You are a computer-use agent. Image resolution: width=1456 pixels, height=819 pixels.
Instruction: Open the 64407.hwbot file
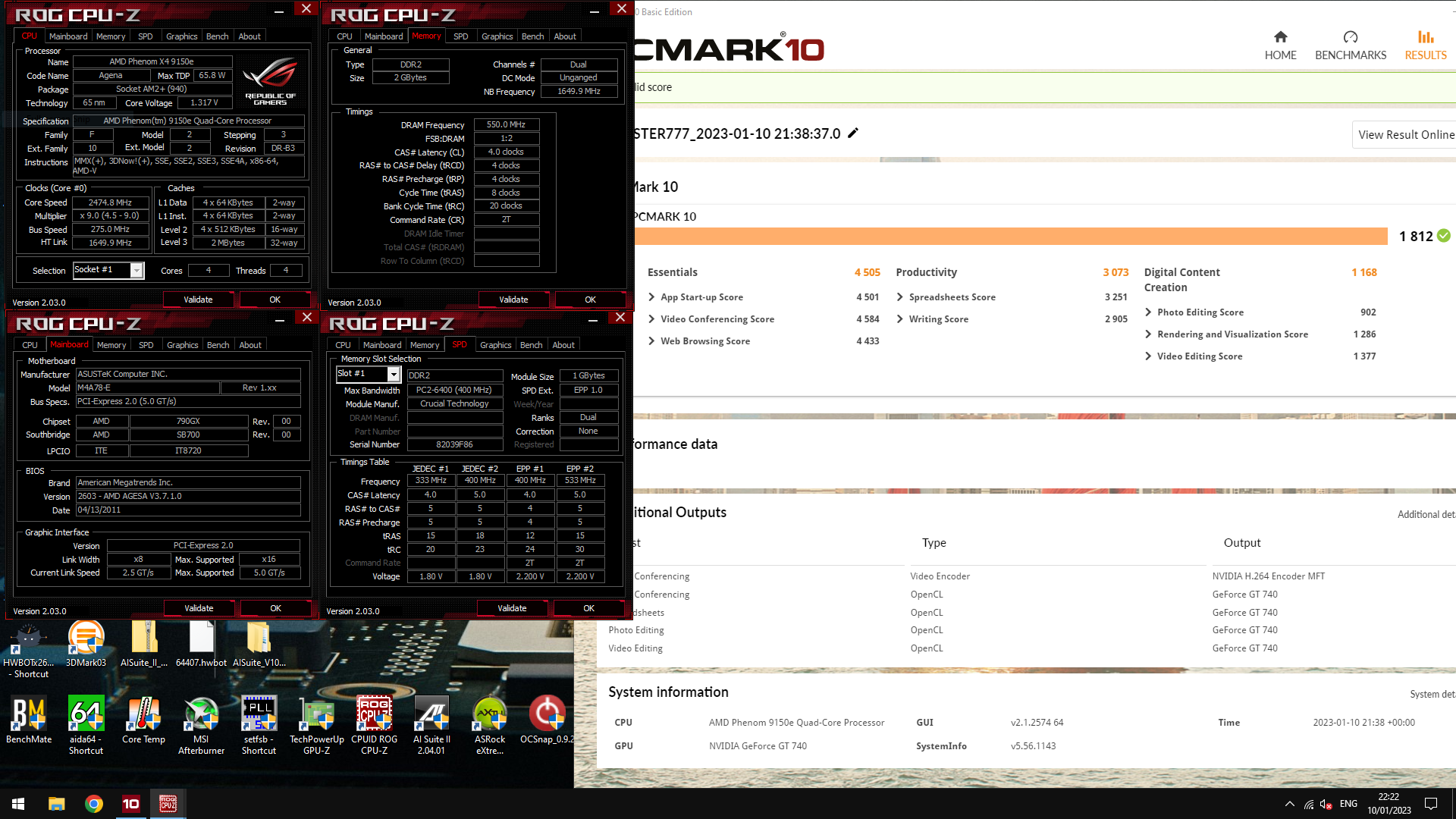pyautogui.click(x=201, y=645)
